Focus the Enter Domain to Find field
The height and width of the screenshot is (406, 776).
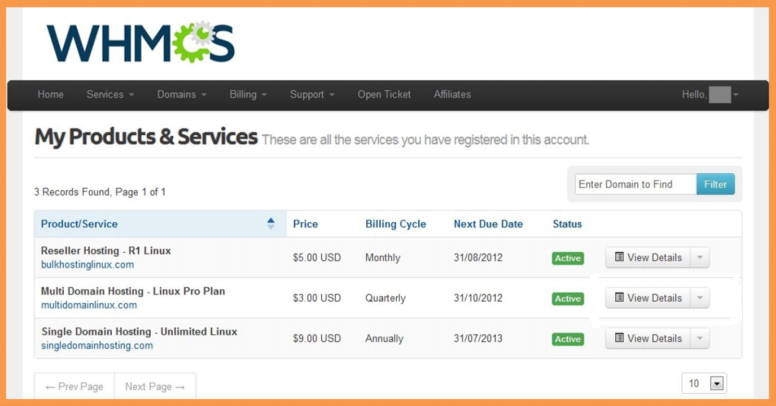pyautogui.click(x=635, y=184)
